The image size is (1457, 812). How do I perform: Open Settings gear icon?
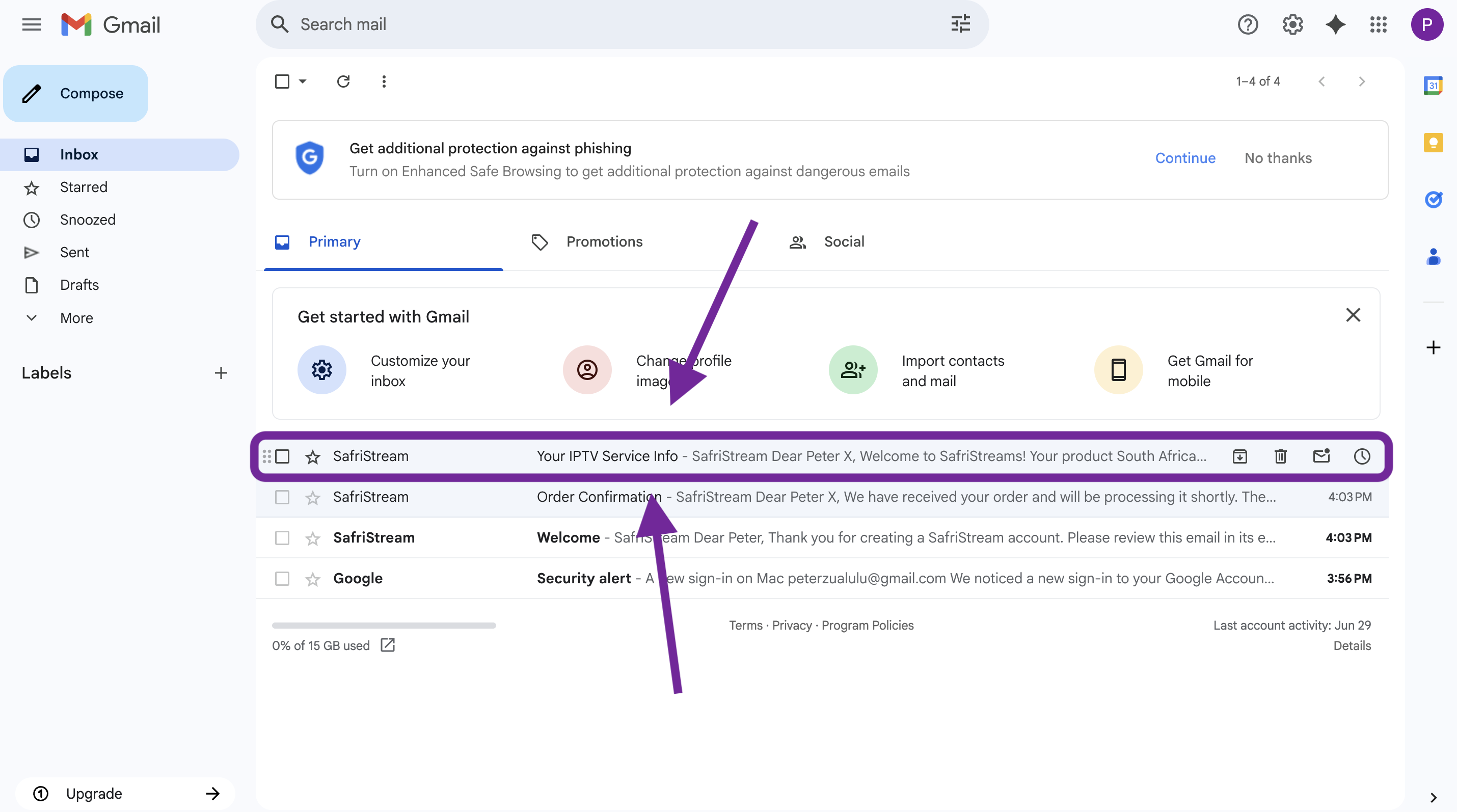click(1292, 24)
